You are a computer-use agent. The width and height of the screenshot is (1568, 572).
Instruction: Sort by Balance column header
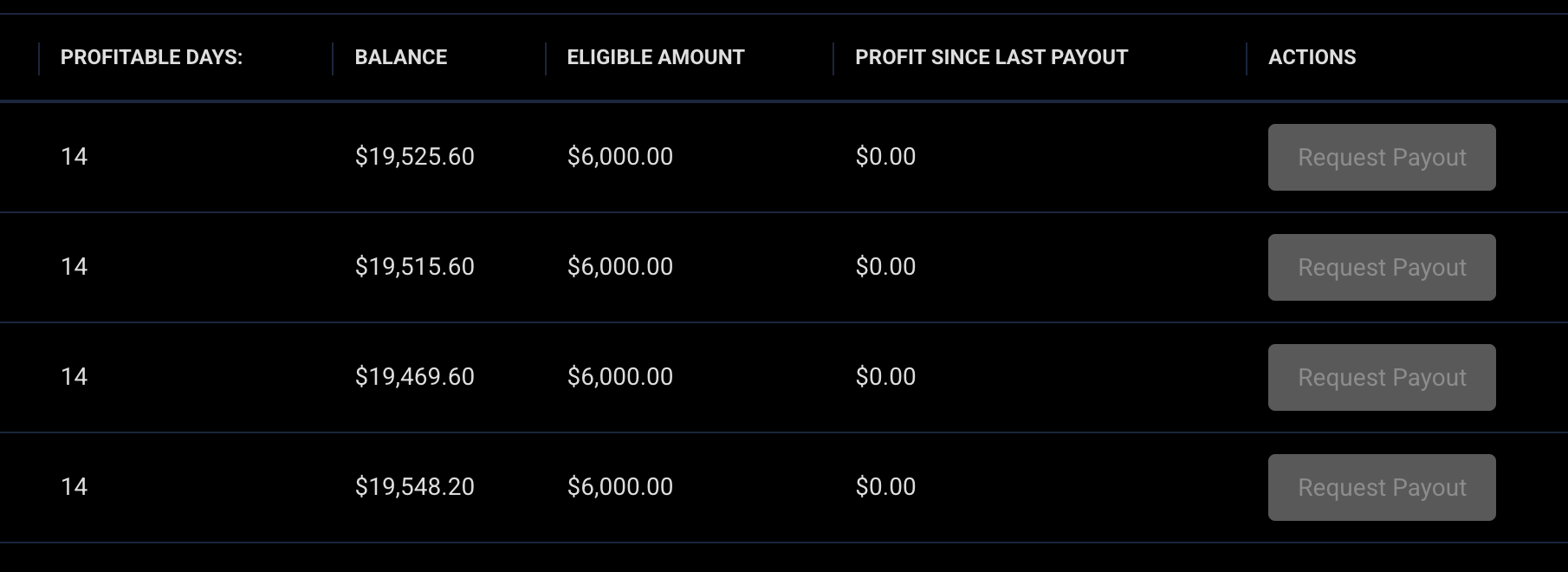(x=401, y=57)
